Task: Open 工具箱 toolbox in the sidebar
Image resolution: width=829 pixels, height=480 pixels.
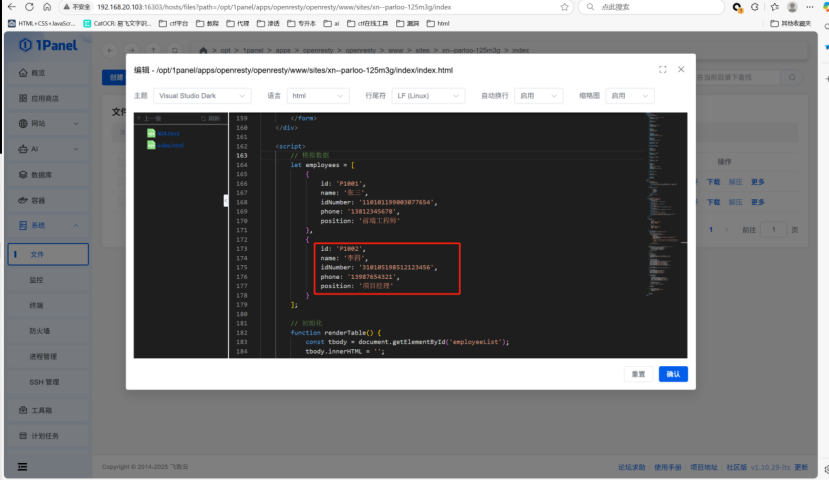Action: 48,410
